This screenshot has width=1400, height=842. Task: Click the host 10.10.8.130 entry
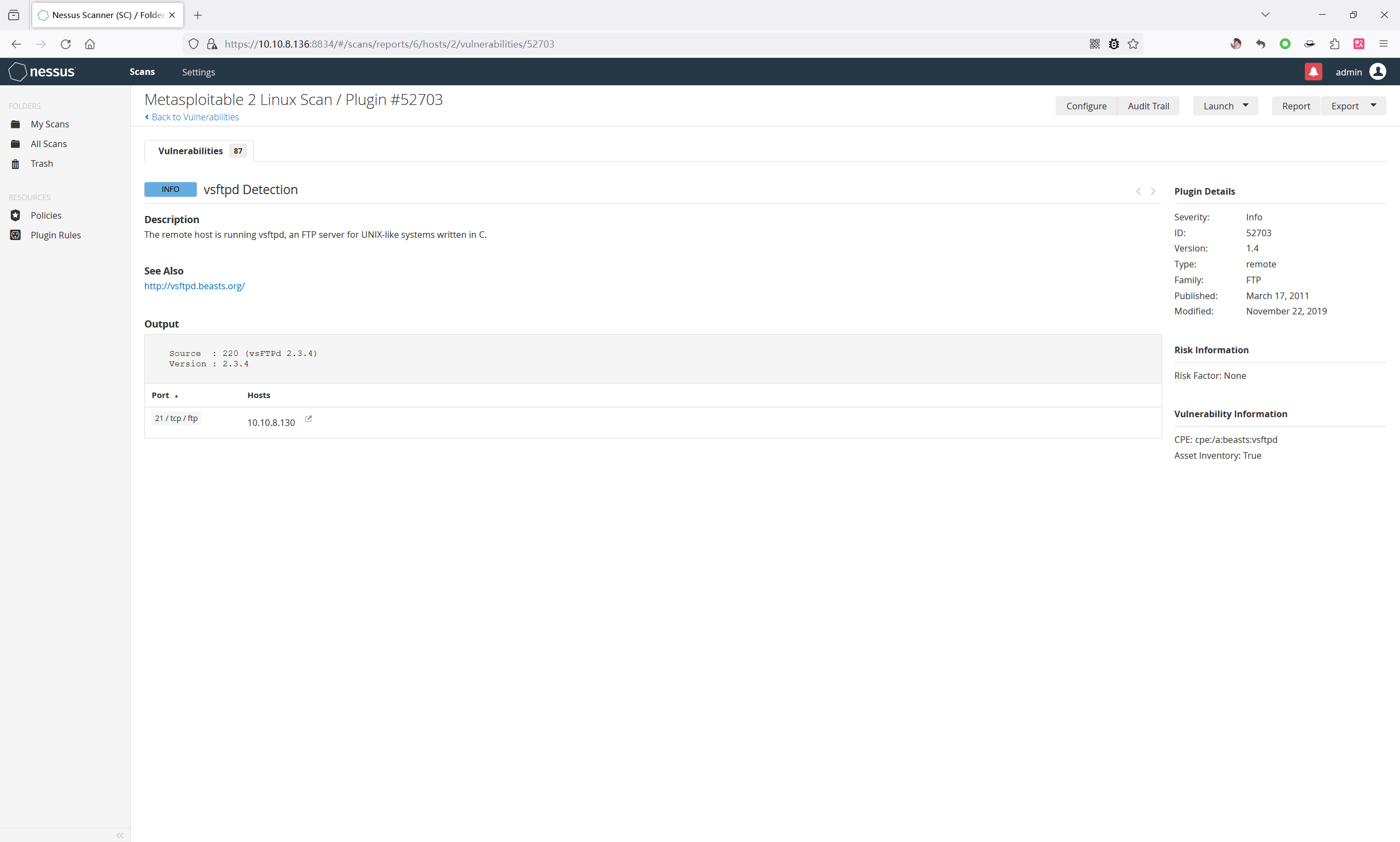tap(271, 423)
